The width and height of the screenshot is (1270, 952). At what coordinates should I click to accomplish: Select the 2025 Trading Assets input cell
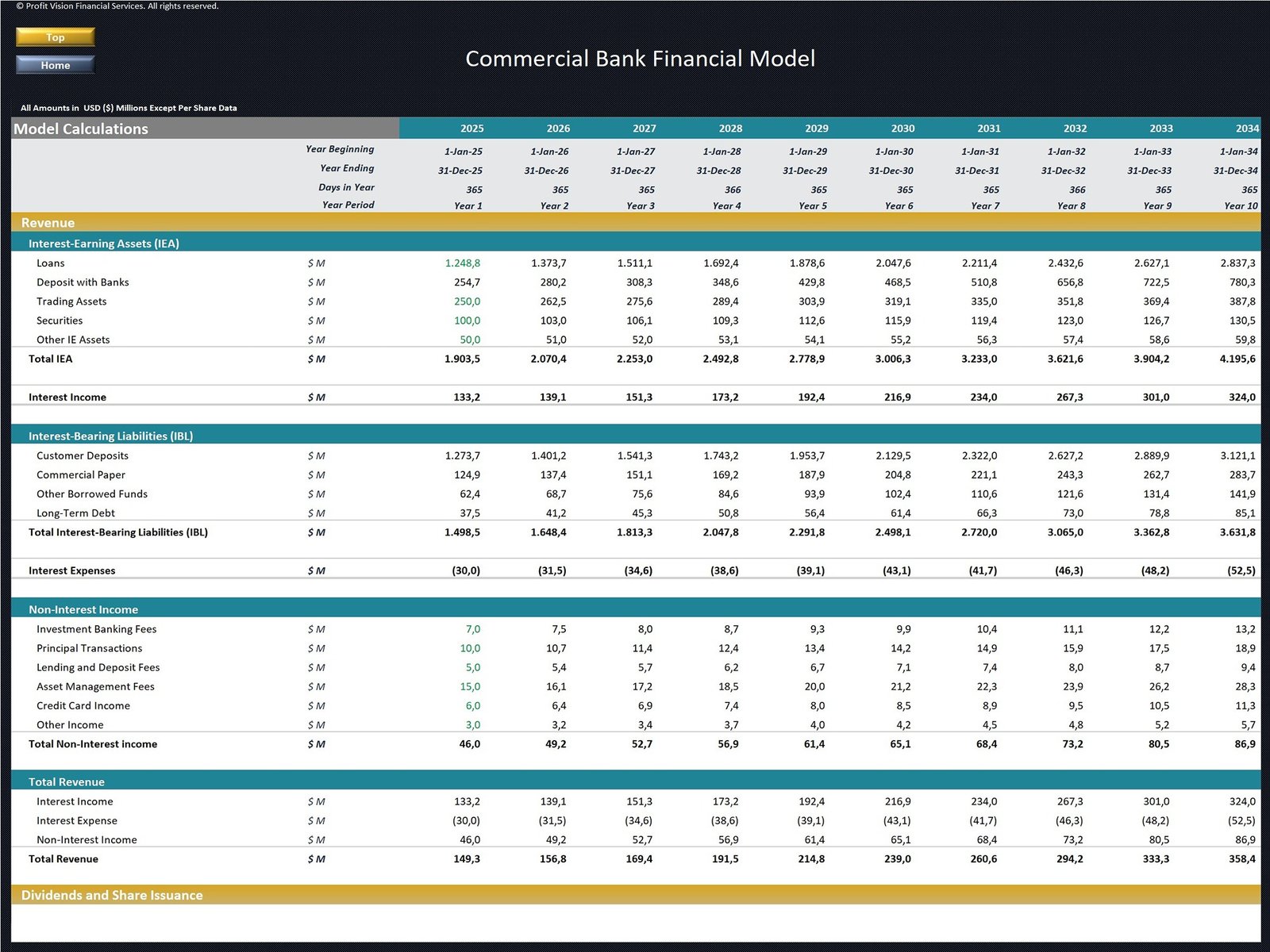coord(467,301)
